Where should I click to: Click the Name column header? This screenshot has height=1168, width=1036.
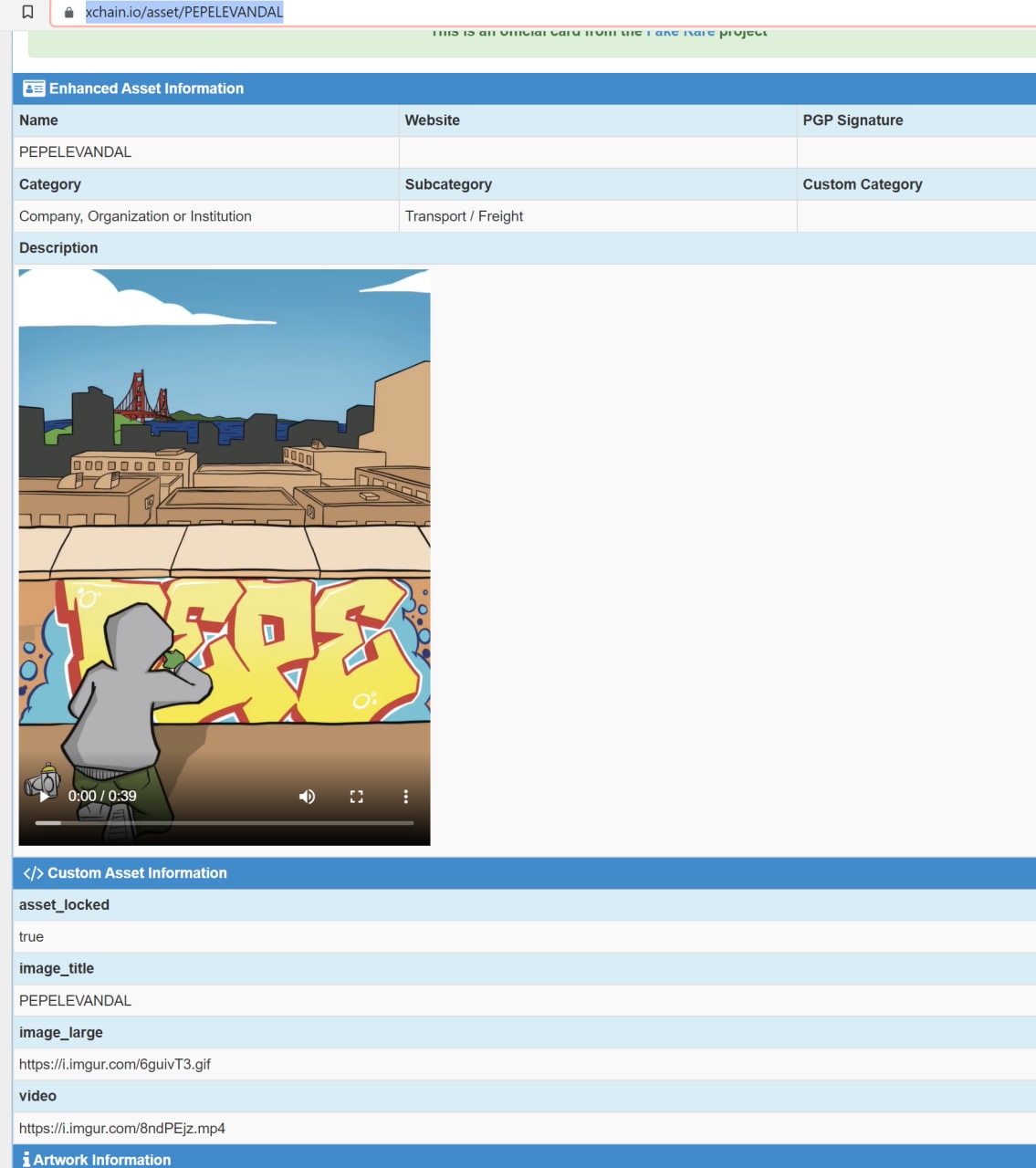(x=38, y=120)
